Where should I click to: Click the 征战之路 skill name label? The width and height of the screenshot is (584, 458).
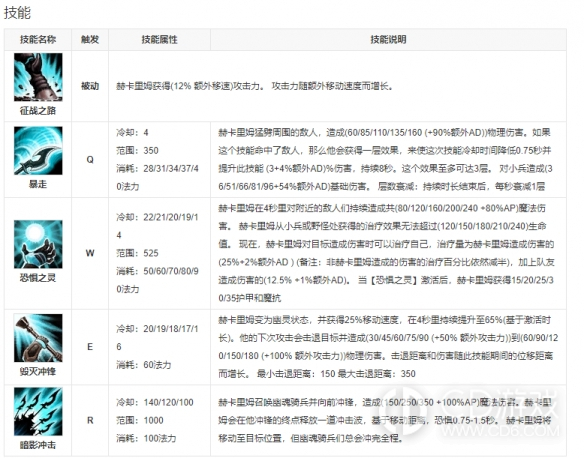point(38,111)
